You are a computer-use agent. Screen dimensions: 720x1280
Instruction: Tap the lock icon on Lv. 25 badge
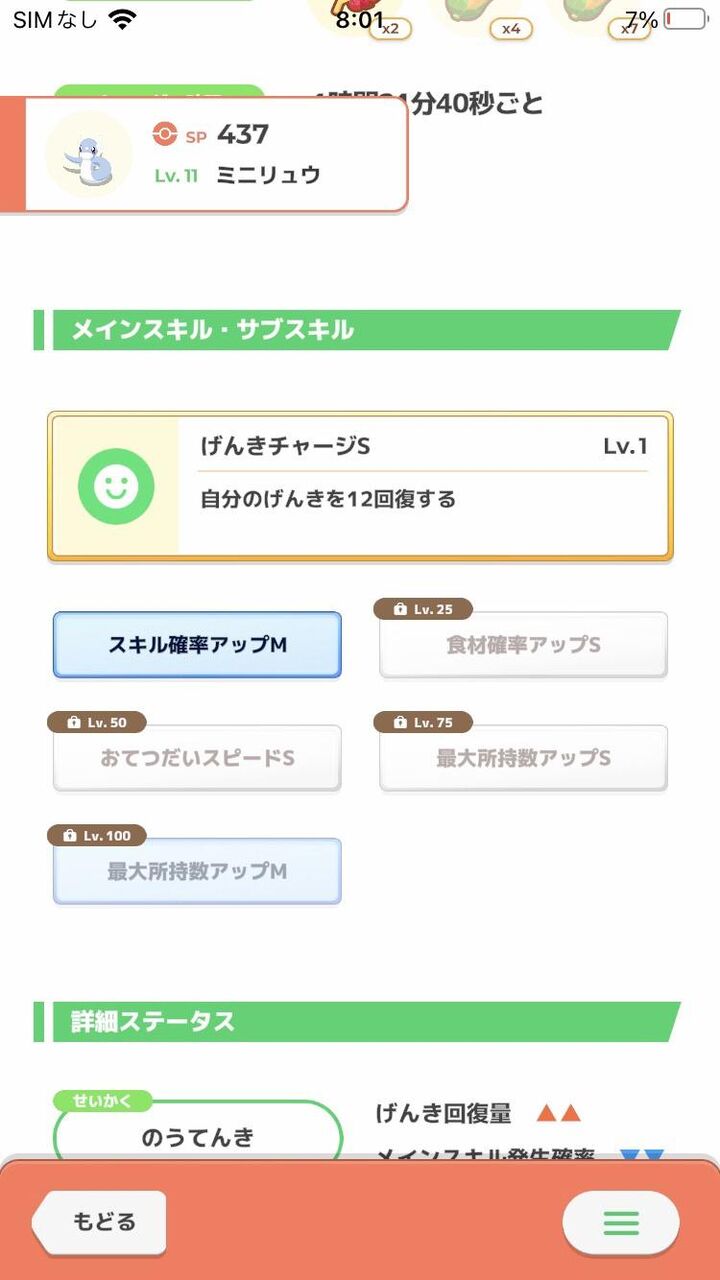coord(400,609)
